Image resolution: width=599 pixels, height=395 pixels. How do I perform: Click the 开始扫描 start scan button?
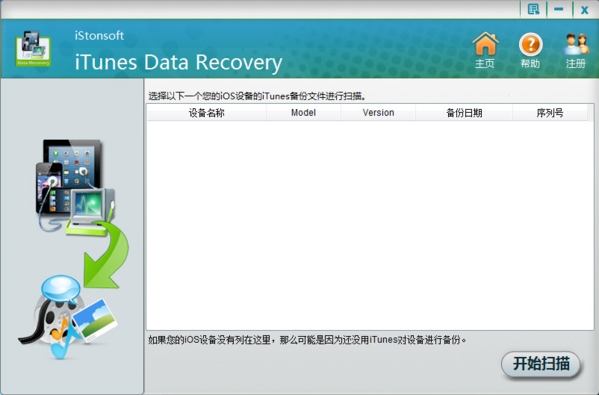tap(541, 364)
